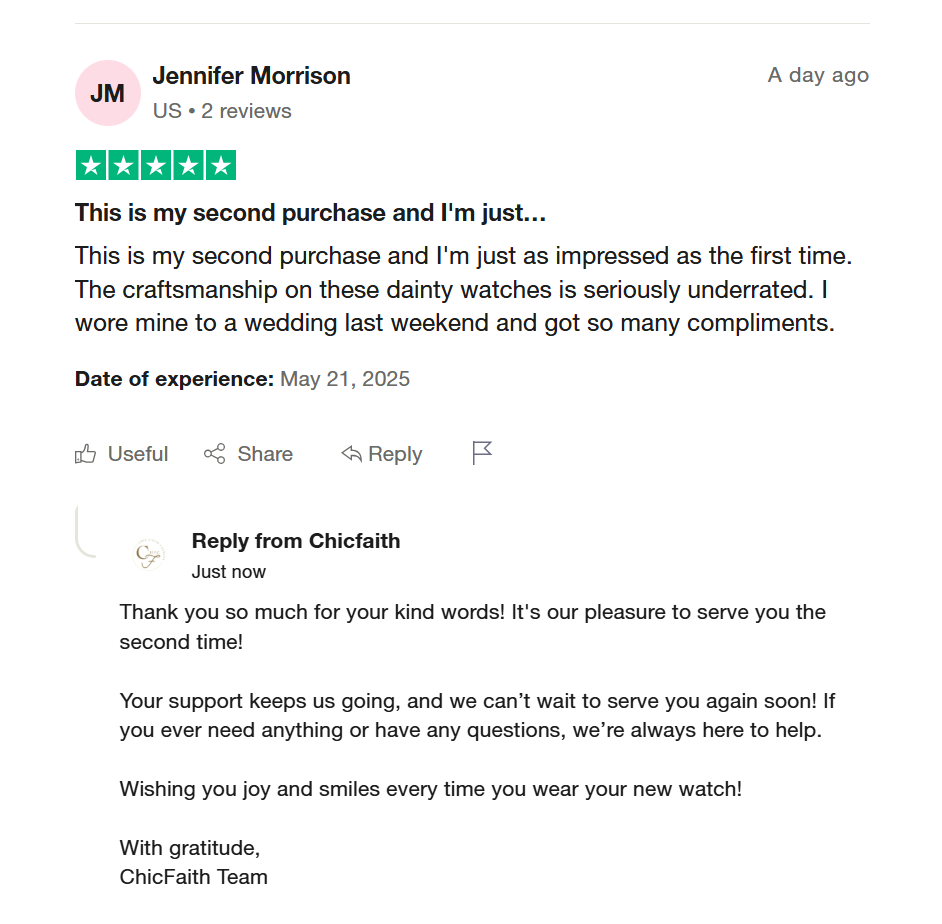The width and height of the screenshot is (942, 924).
Task: Click the Share network icon
Action: tap(214, 454)
